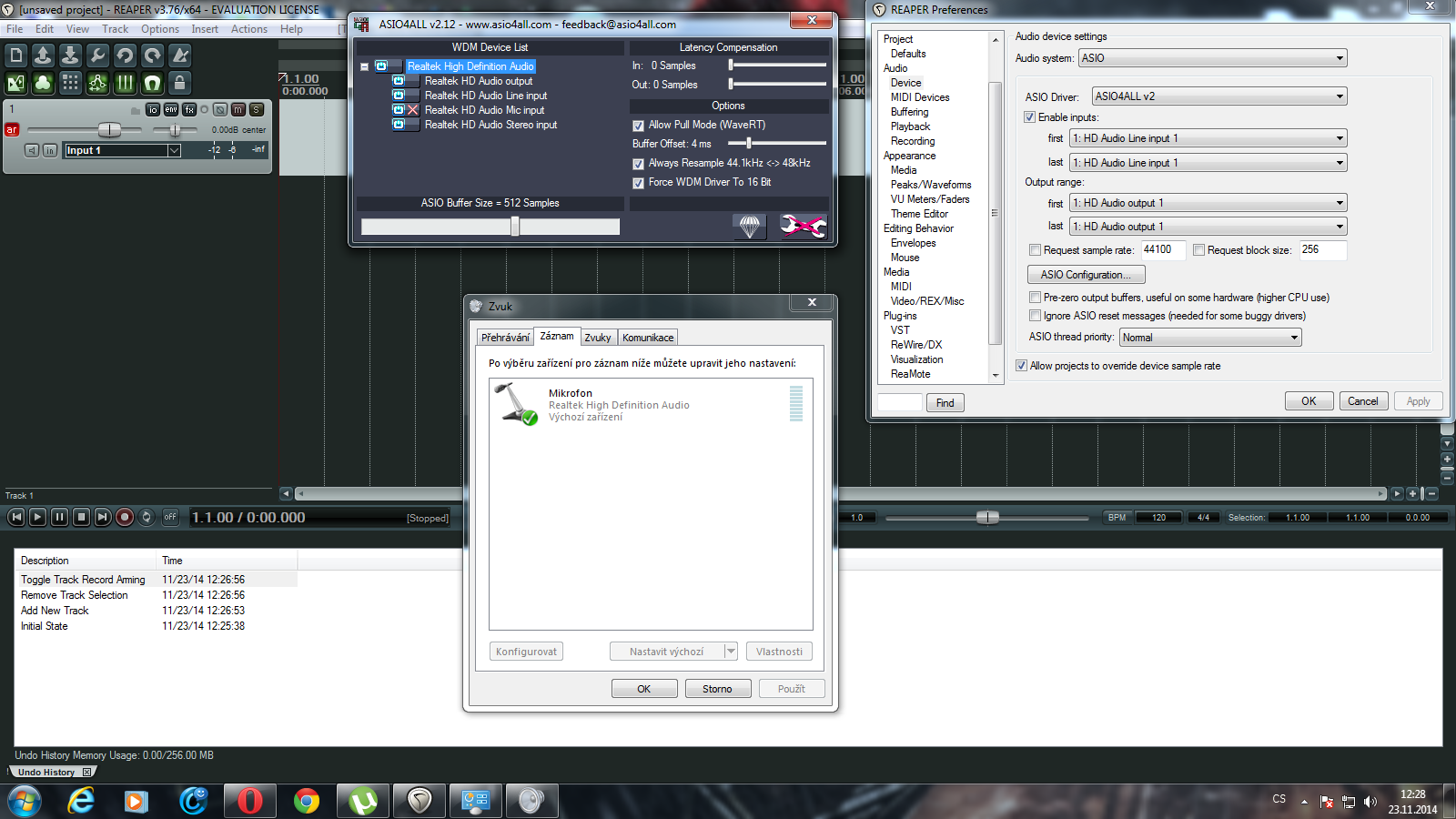Toggle the ripple editing grid-dots icon

coord(70,84)
